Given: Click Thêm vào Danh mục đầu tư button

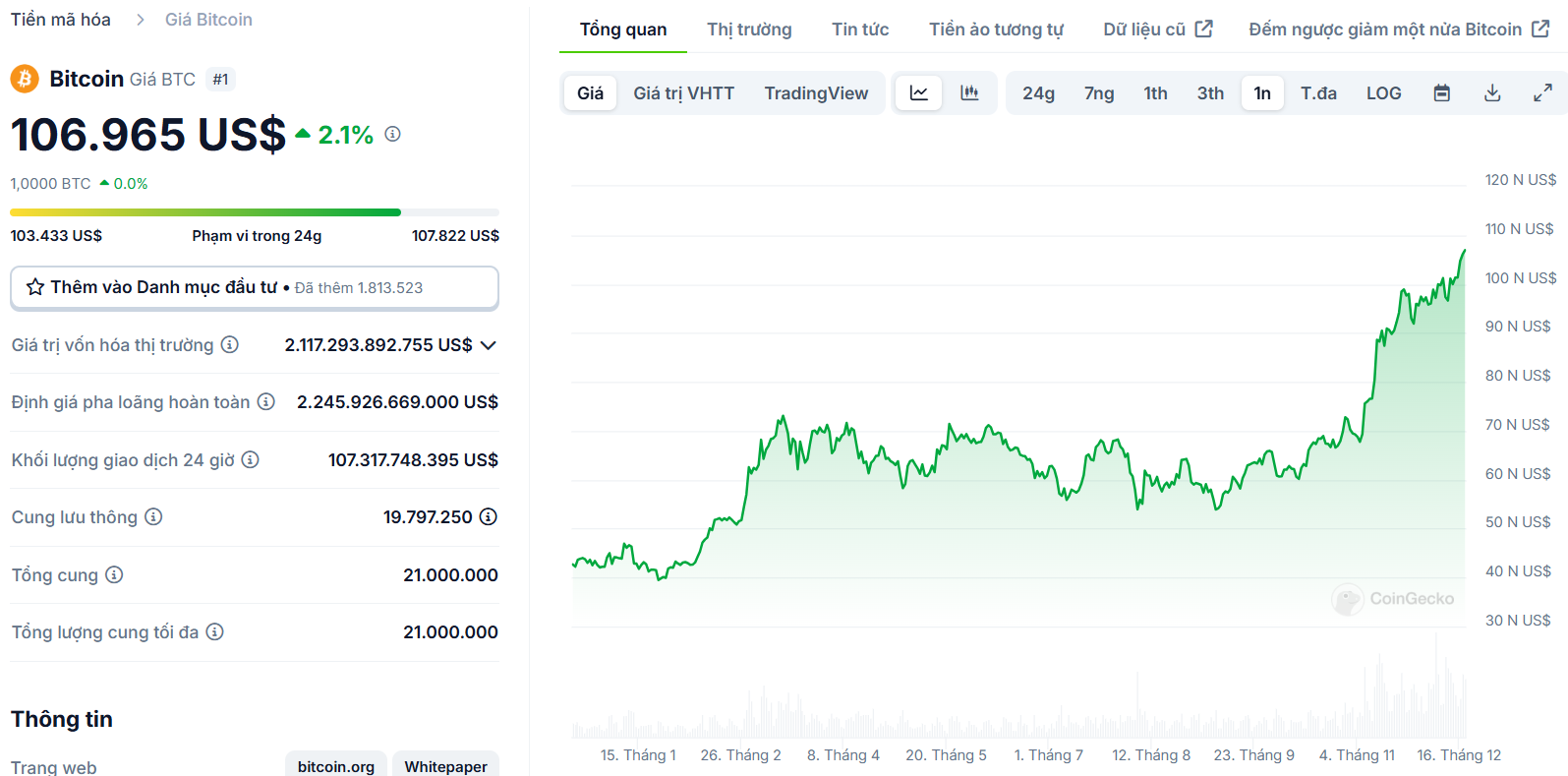Looking at the screenshot, I should [x=255, y=287].
